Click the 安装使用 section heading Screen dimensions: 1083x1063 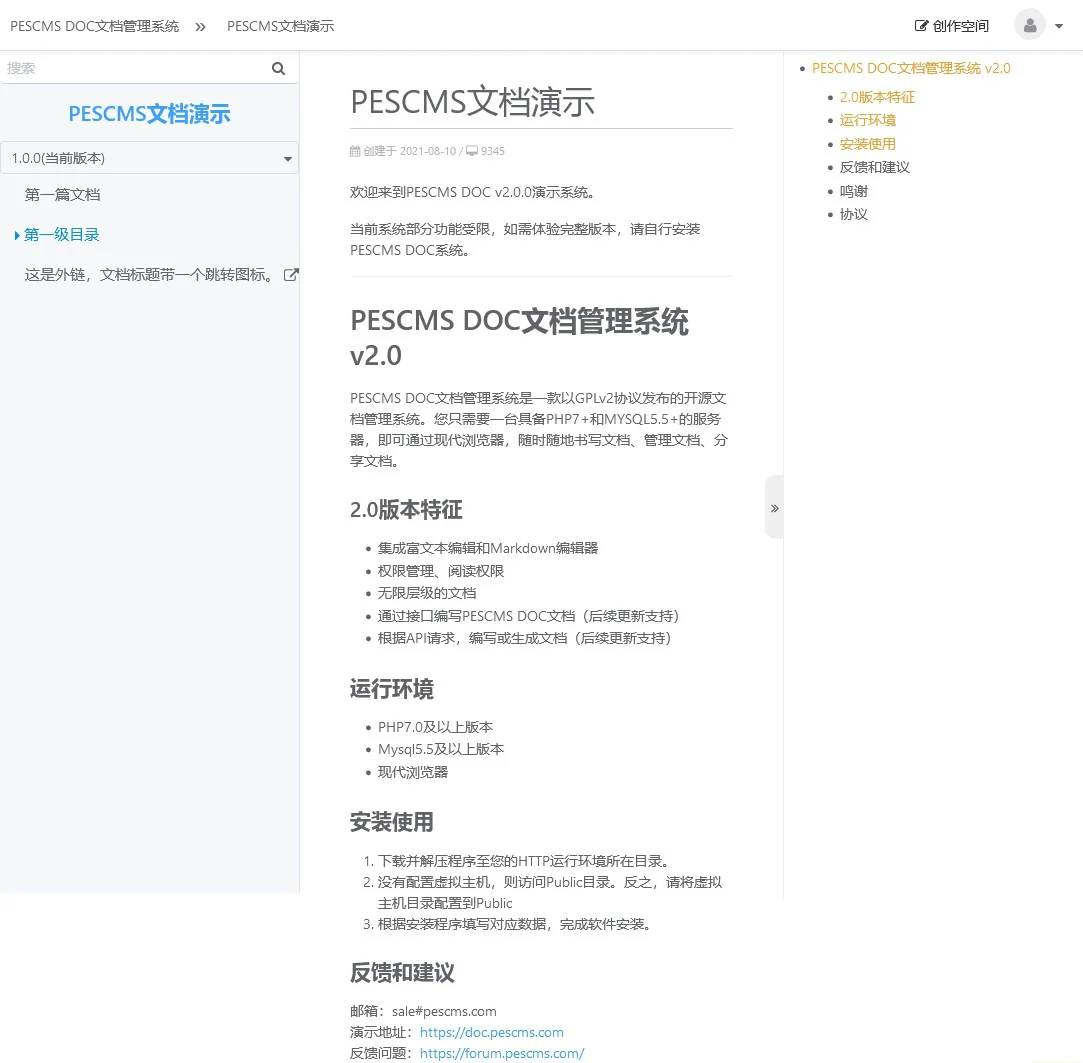[392, 822]
